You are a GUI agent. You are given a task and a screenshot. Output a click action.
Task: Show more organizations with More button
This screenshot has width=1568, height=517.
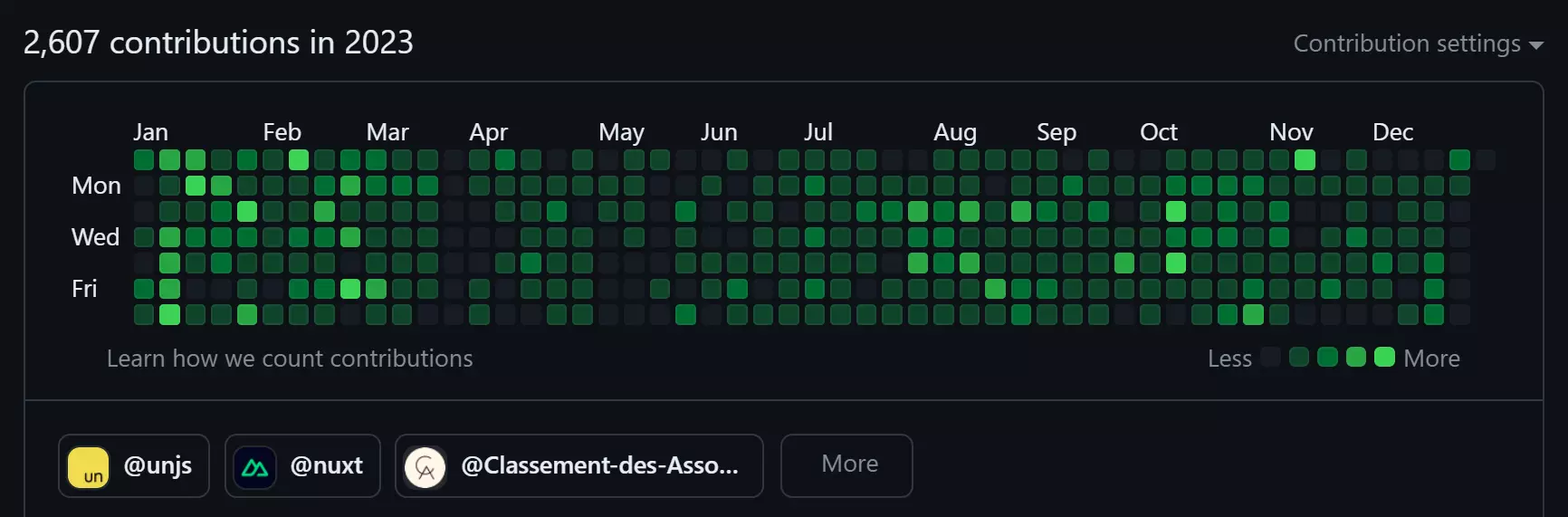click(x=846, y=465)
